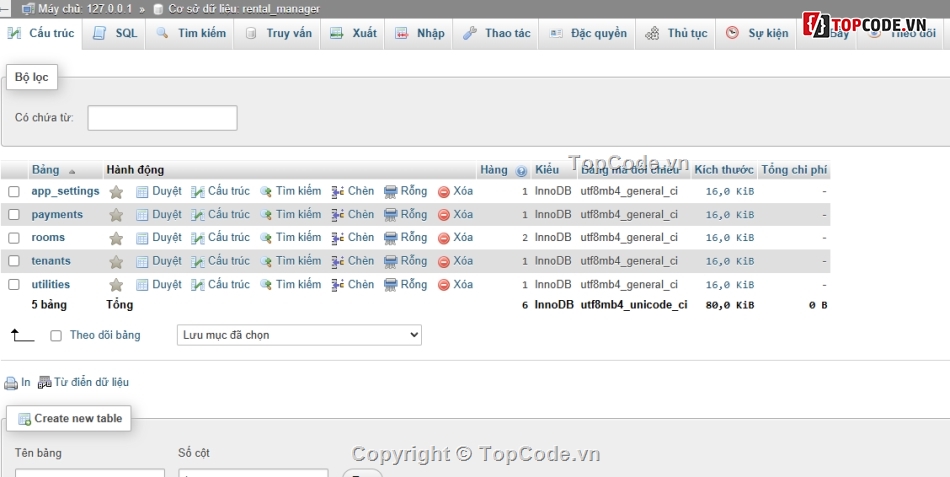
Task: Enable the Theo dõi bảng checkbox
Action: (56, 336)
